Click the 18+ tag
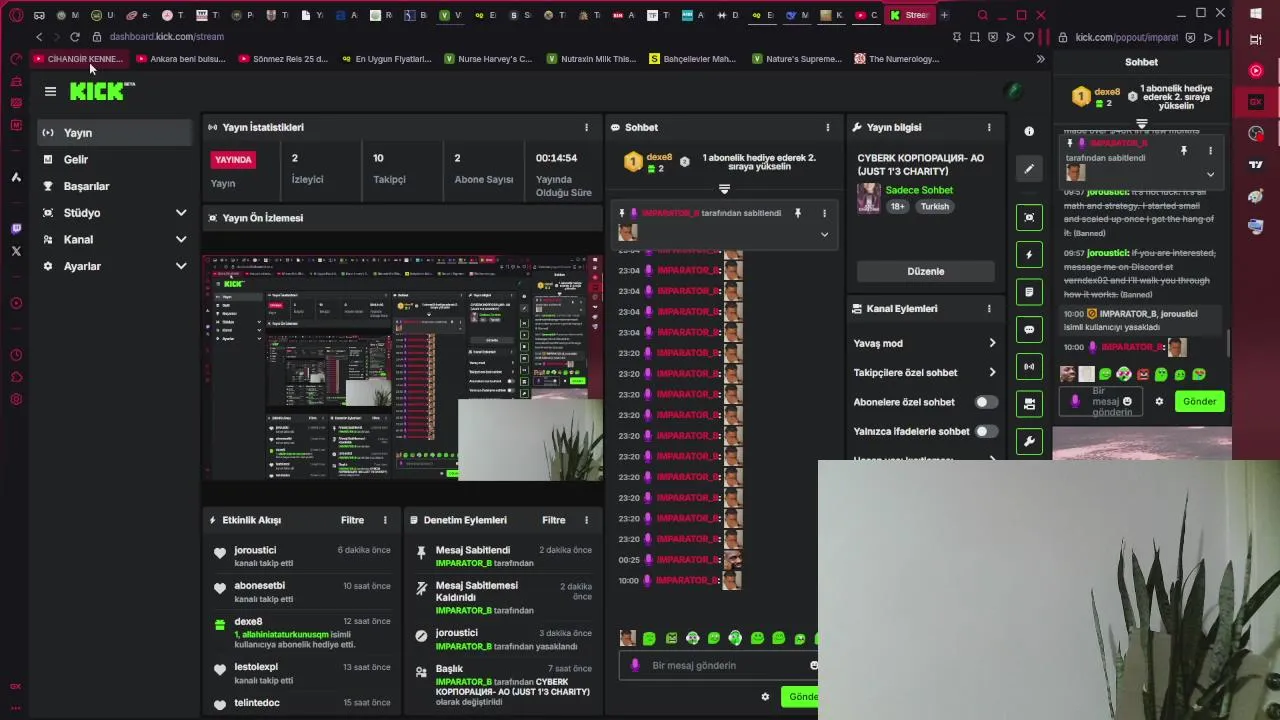The height and width of the screenshot is (720, 1280). [897, 207]
